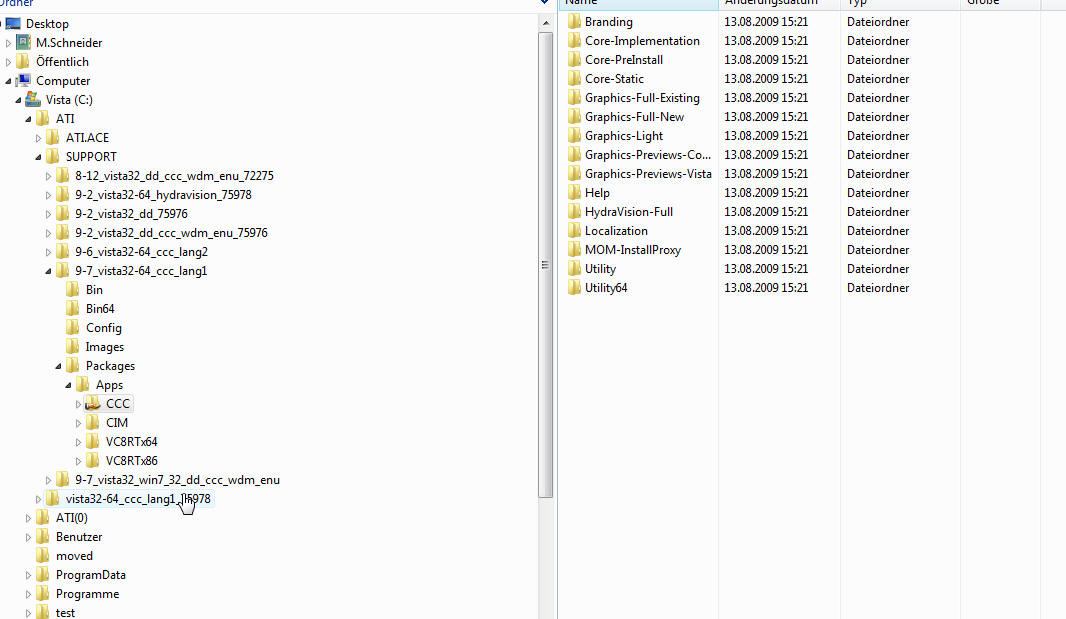Select the VC8RTx86 folder in tree
This screenshot has width=1066, height=619.
tap(132, 461)
